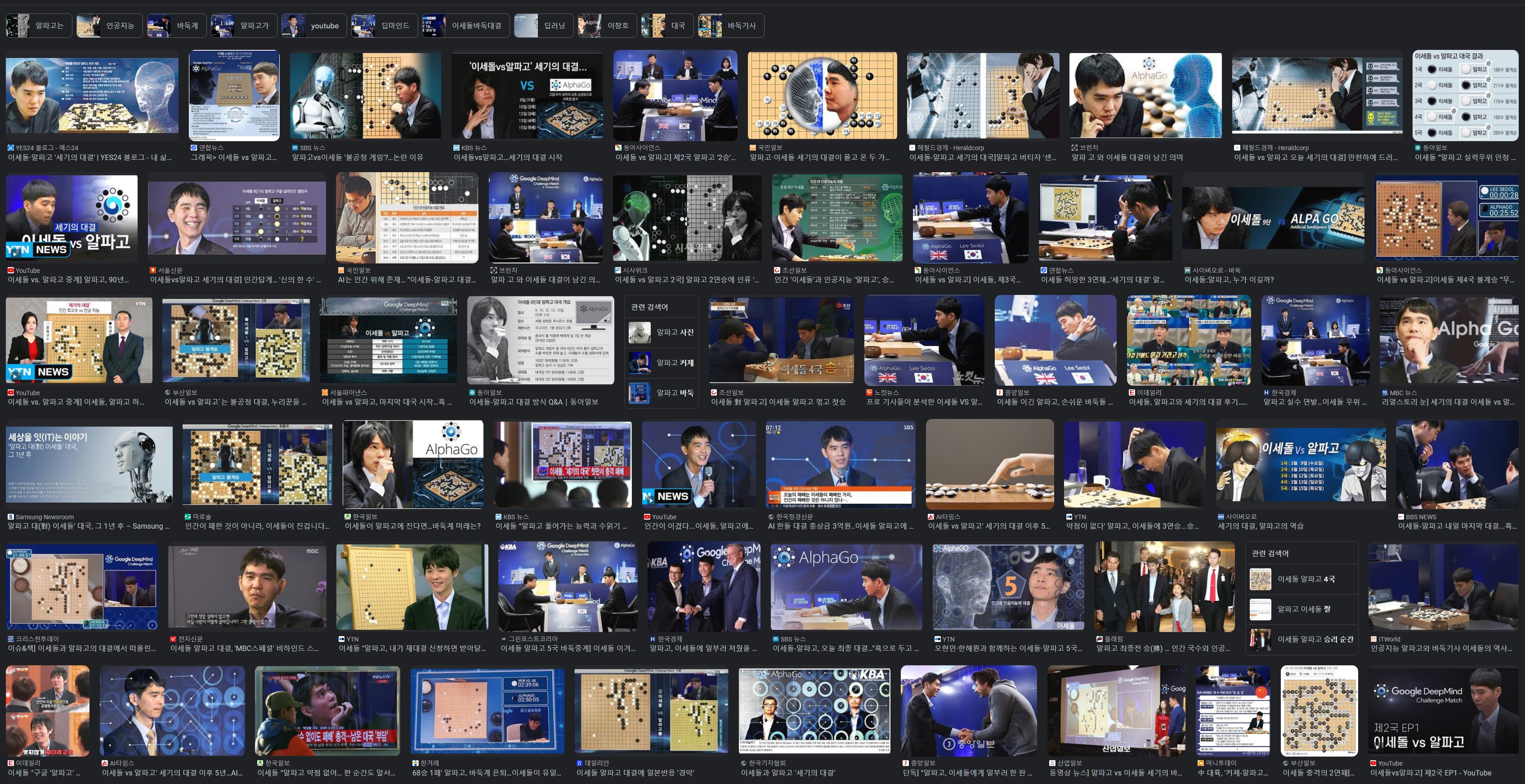Viewport: 1525px width, 784px height.
Task: Open title '알파고 고 와 이세돌 대결이 남긴 의미'
Action: (1127, 157)
